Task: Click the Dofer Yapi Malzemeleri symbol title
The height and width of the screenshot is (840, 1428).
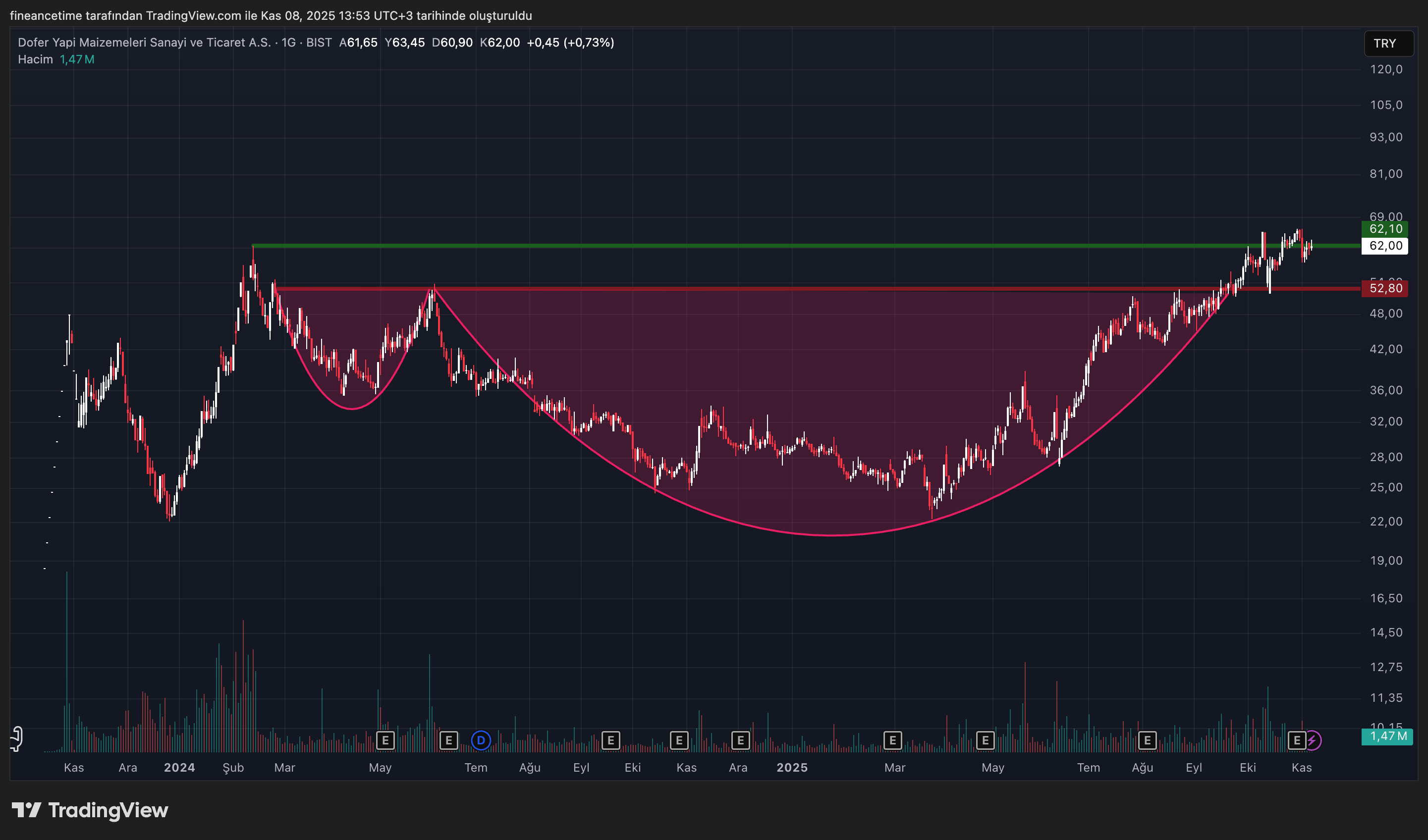Action: click(x=144, y=43)
